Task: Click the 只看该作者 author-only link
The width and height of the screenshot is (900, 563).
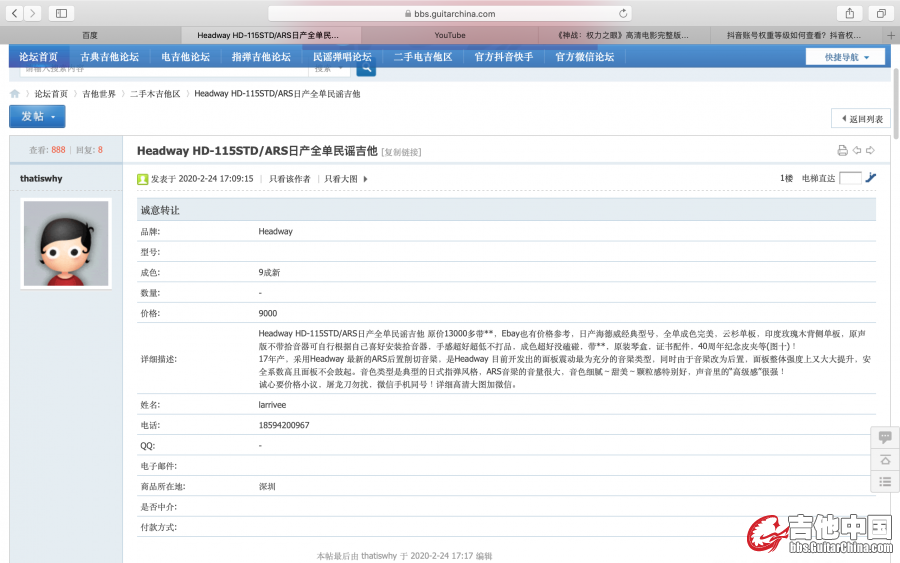Action: point(290,179)
